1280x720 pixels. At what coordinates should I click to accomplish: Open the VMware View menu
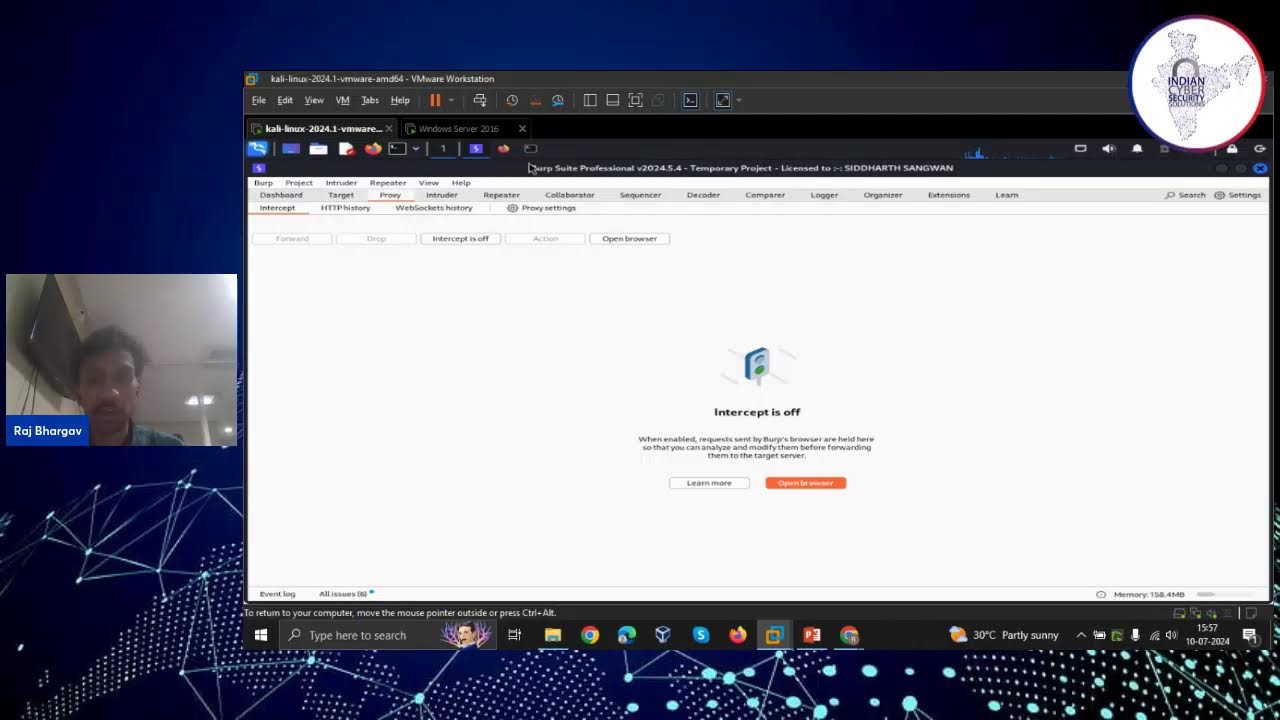(x=314, y=100)
